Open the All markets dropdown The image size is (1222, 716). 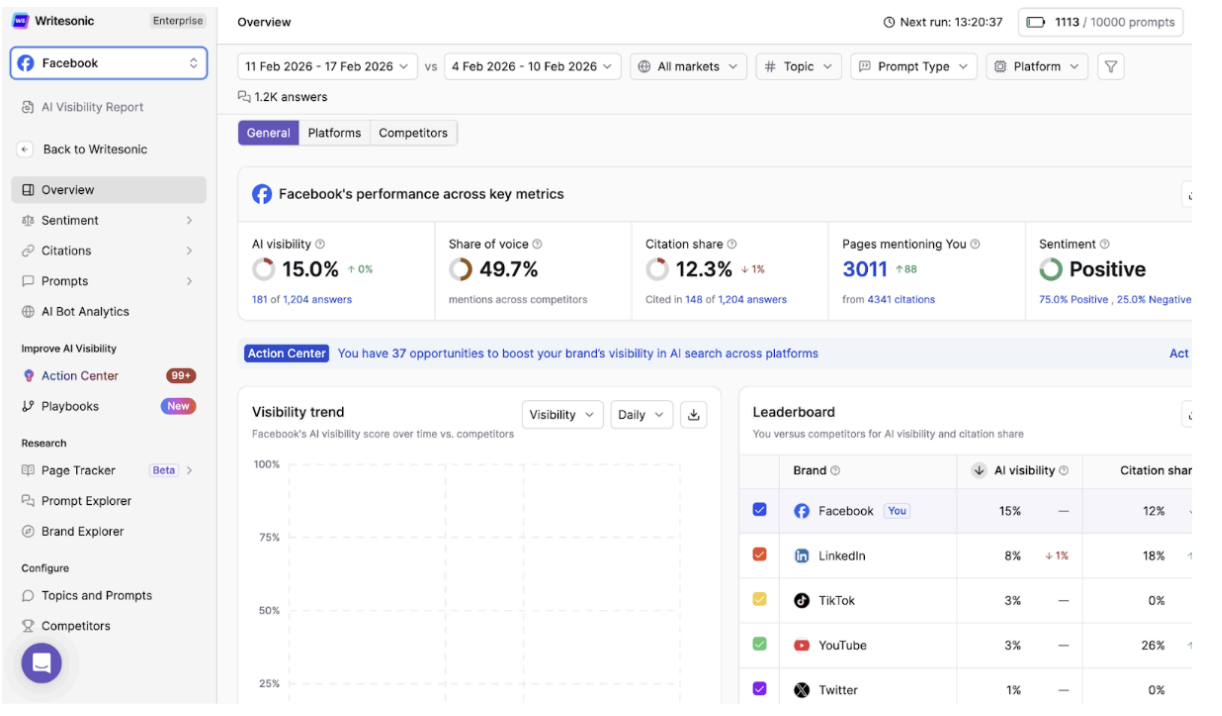click(x=688, y=66)
